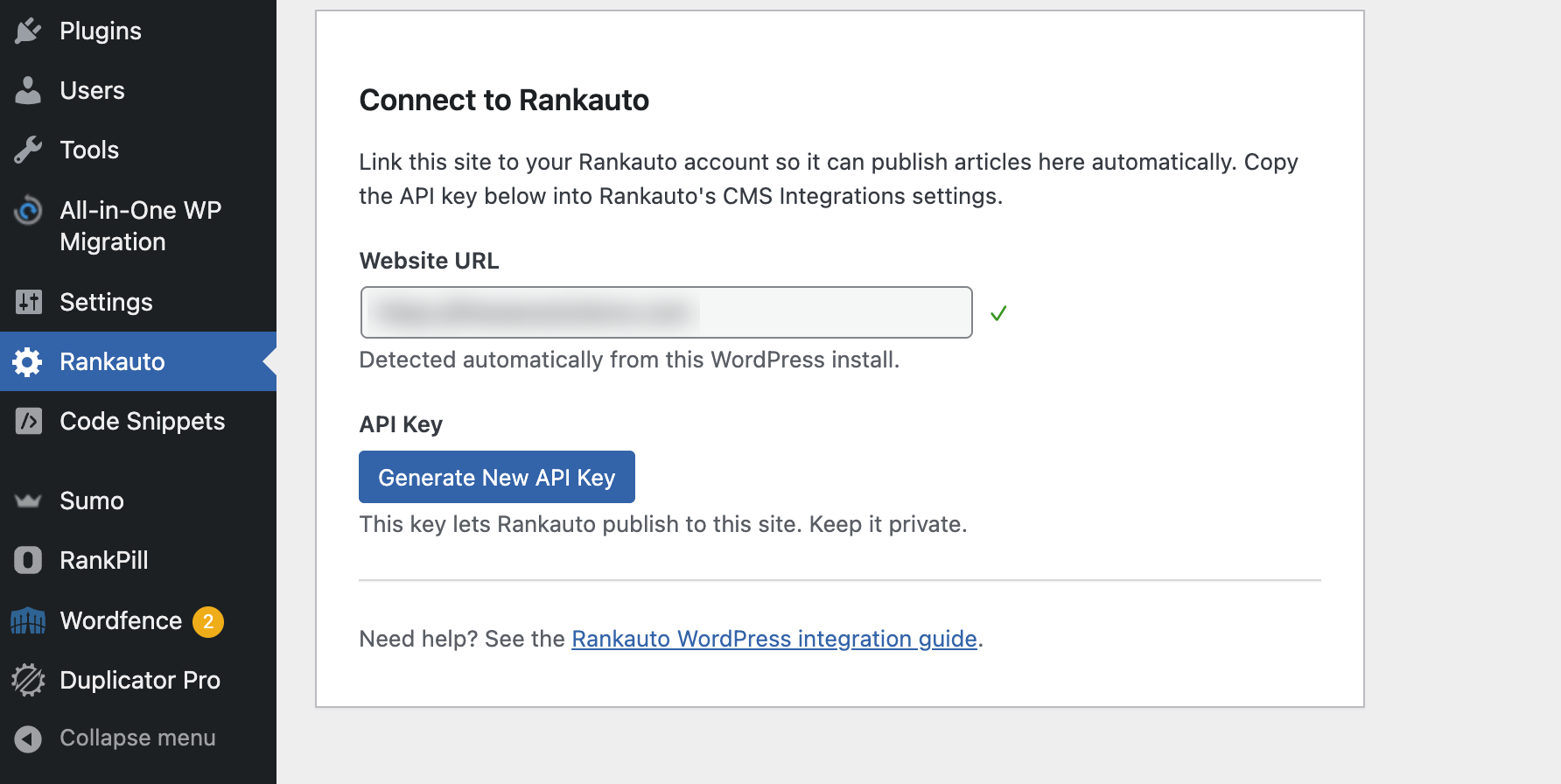Click the All-in-One WP Migration icon

point(28,210)
